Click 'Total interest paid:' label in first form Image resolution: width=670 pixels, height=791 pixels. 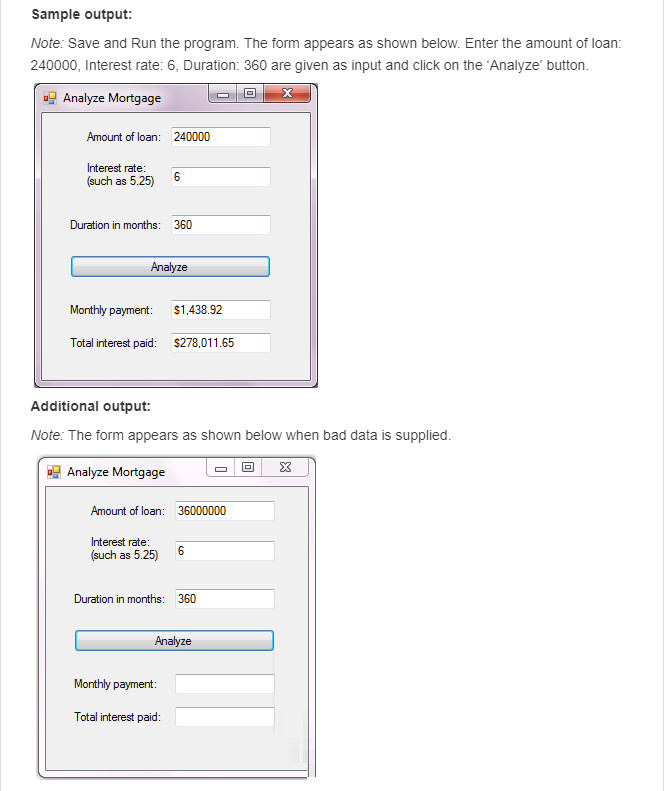[114, 343]
